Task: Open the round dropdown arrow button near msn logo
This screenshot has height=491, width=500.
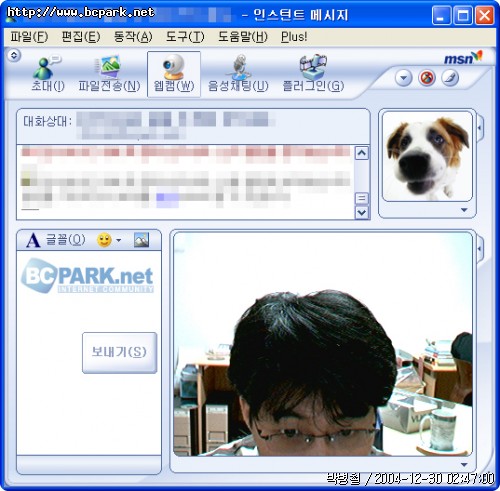Action: coord(403,78)
